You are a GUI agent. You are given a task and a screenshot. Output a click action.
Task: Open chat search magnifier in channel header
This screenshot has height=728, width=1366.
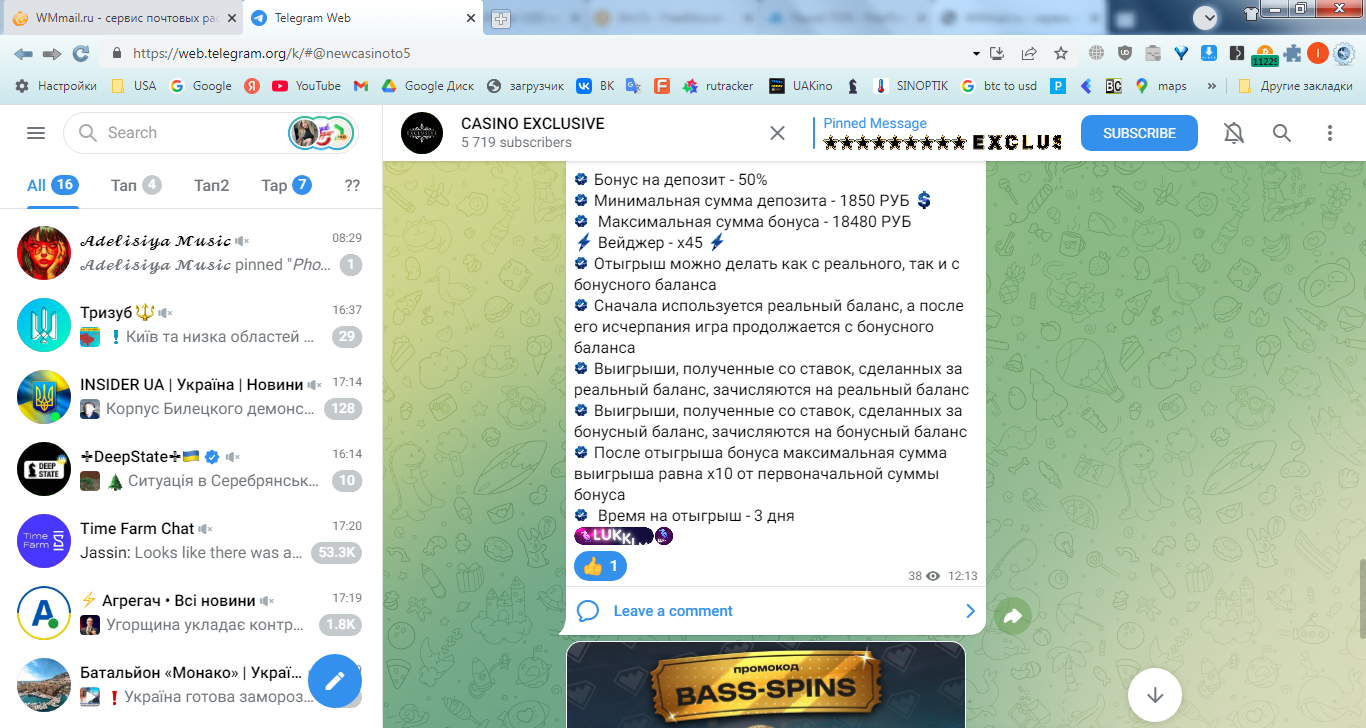click(x=1282, y=133)
